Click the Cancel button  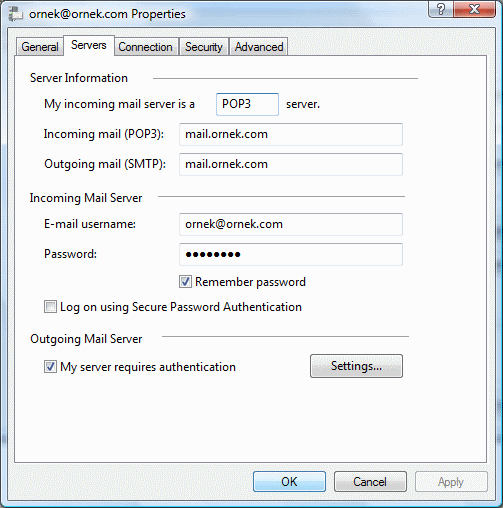370,482
